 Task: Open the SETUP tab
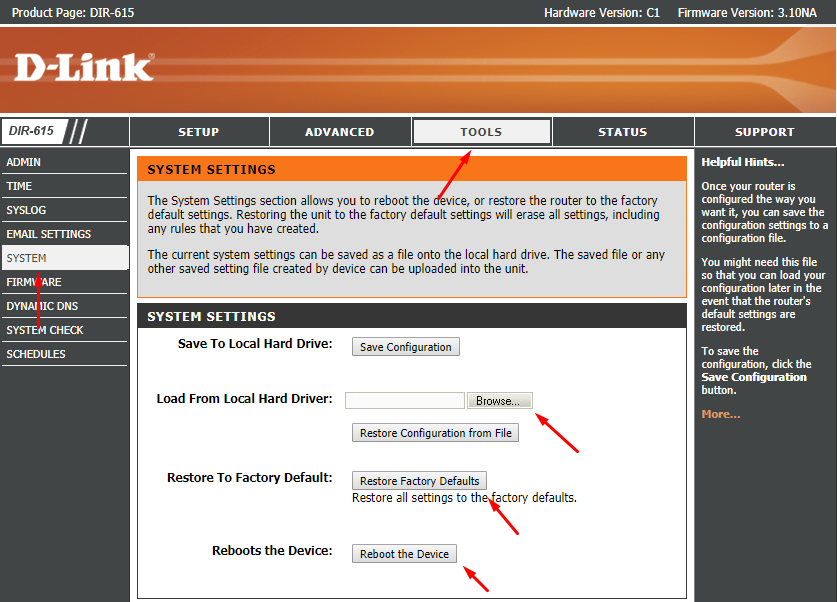(199, 132)
